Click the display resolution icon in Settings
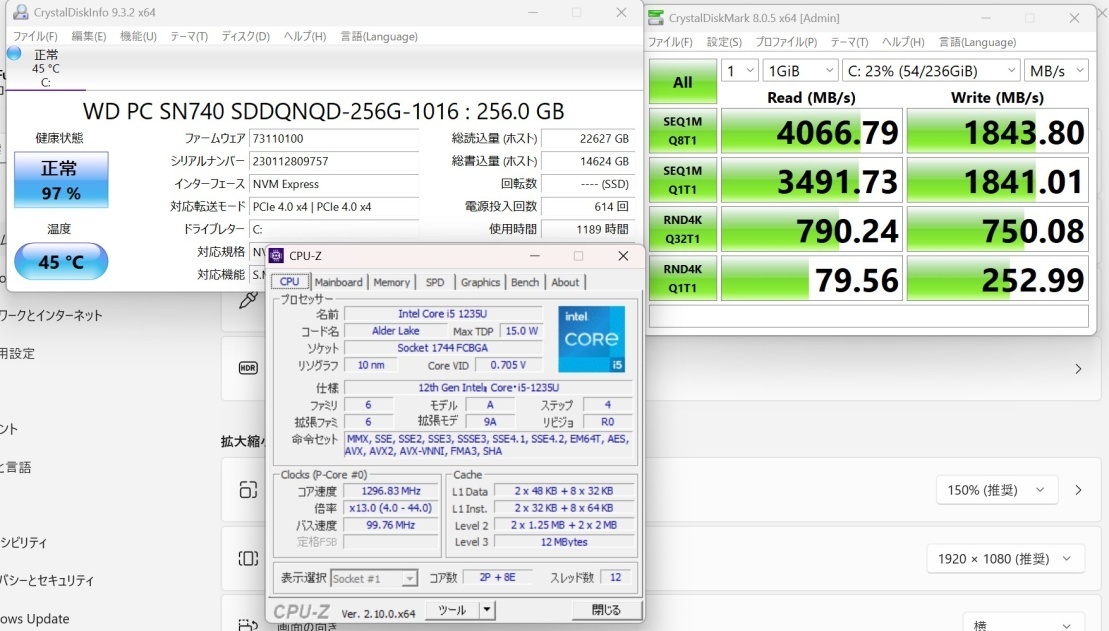Screen dimensions: 1109x631 [x=248, y=558]
